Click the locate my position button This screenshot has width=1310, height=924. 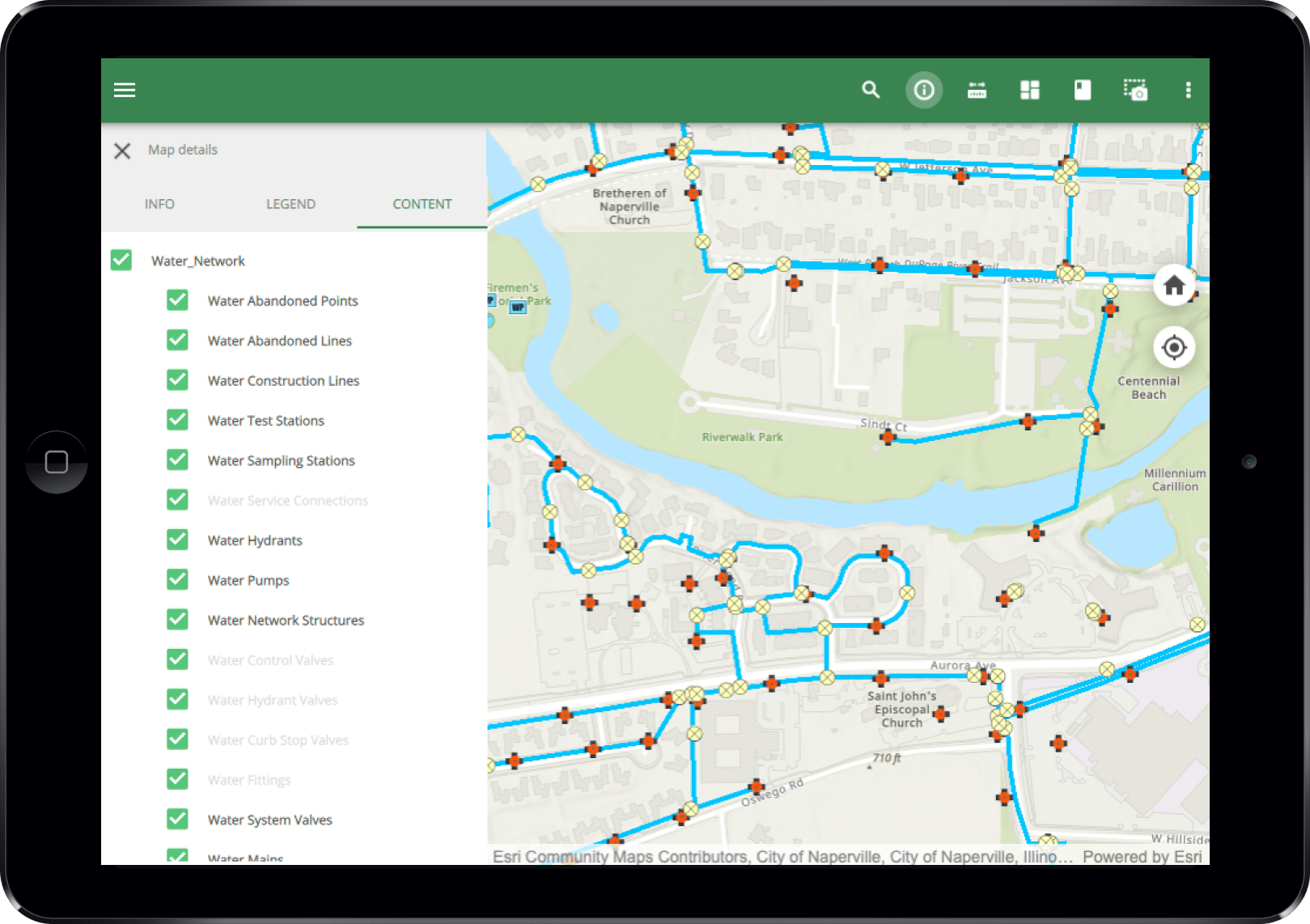[x=1174, y=348]
